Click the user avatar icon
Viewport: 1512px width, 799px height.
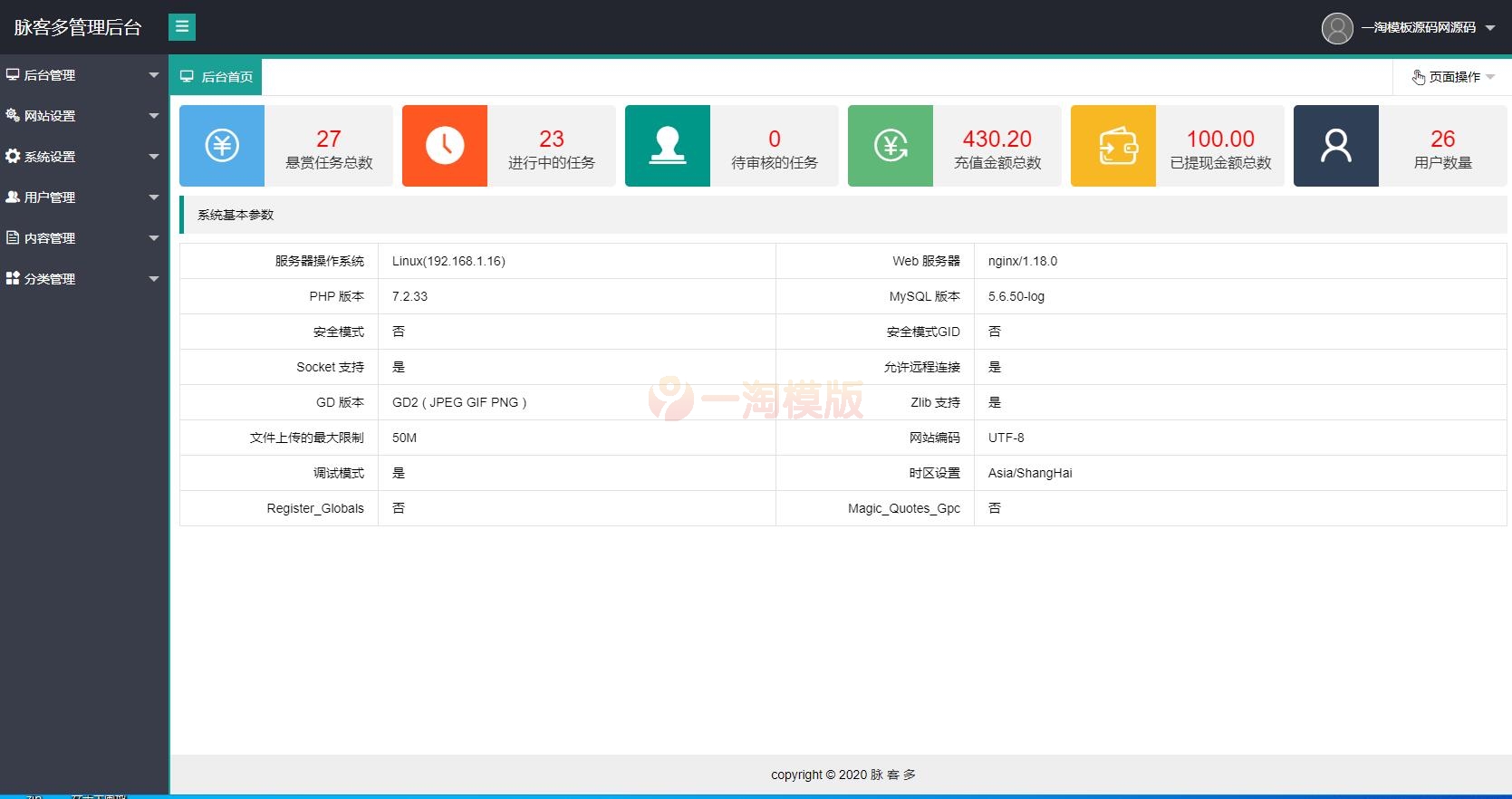pyautogui.click(x=1337, y=28)
